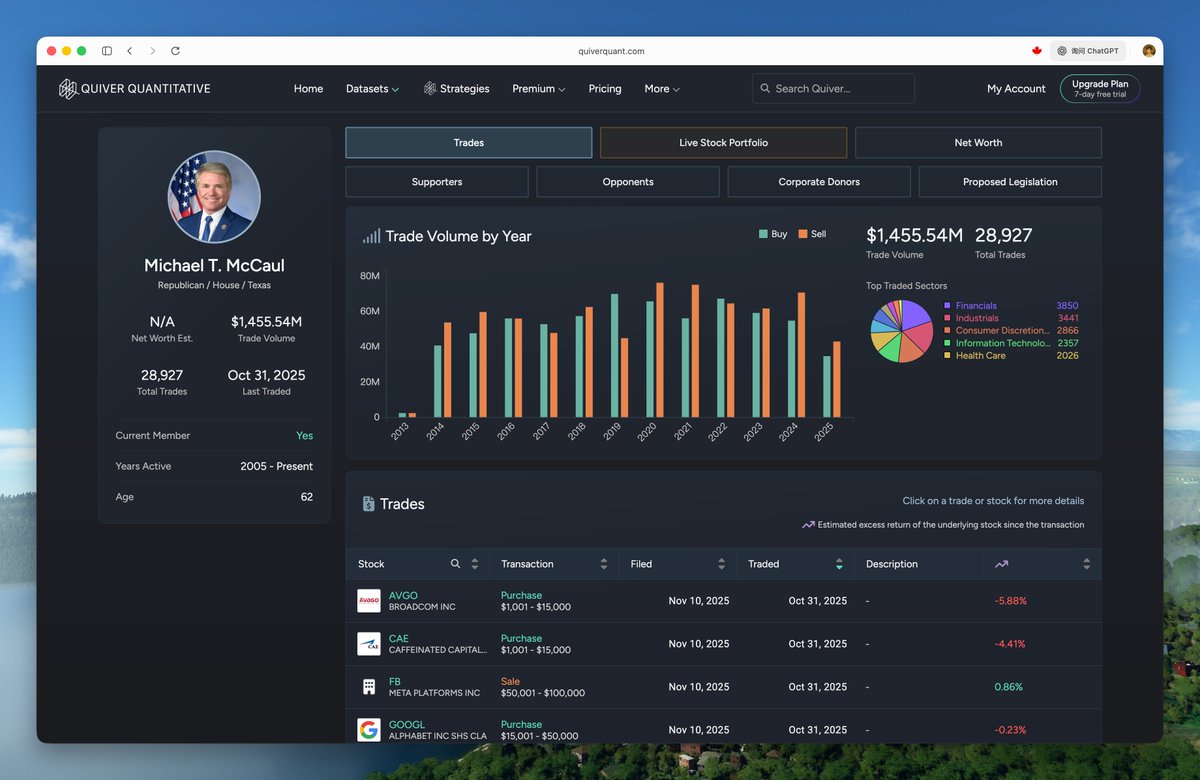Screen dimensions: 1200x780
Task: Sort by the Transaction column arrows
Action: pos(604,564)
